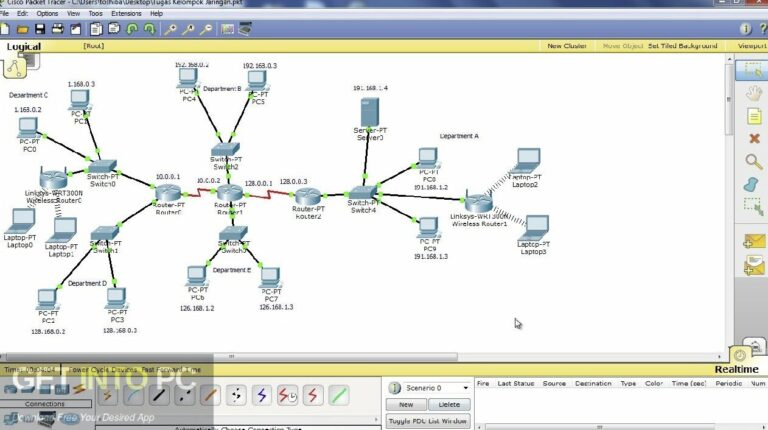Open the View menu
Screen dimensions: 768x430
[73, 14]
